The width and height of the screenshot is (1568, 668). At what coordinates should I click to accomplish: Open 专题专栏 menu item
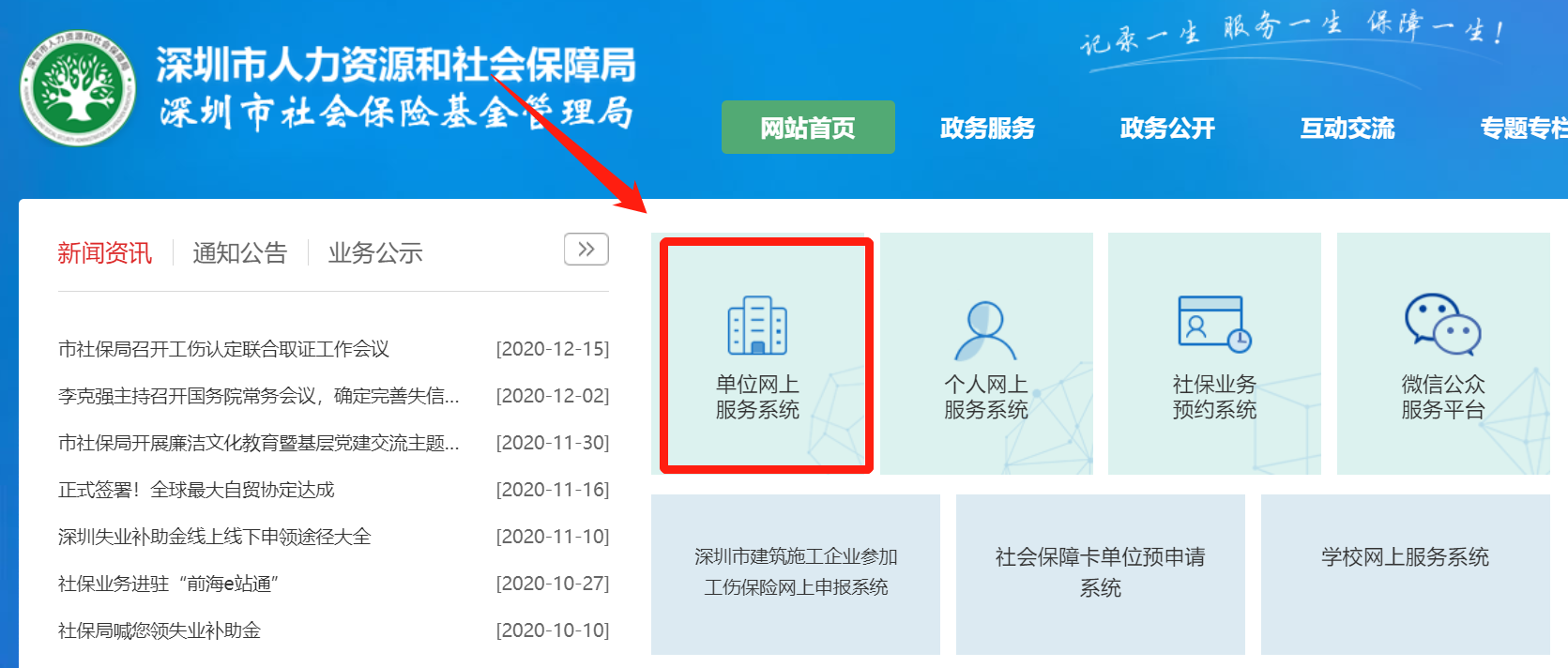pyautogui.click(x=1524, y=128)
